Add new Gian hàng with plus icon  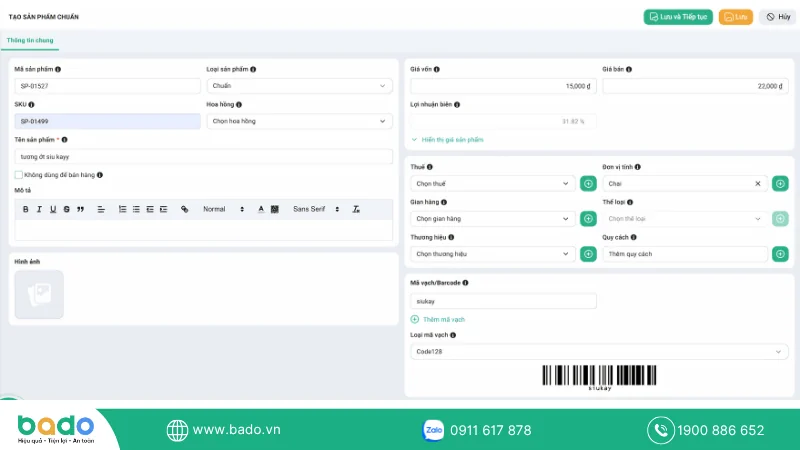588,219
